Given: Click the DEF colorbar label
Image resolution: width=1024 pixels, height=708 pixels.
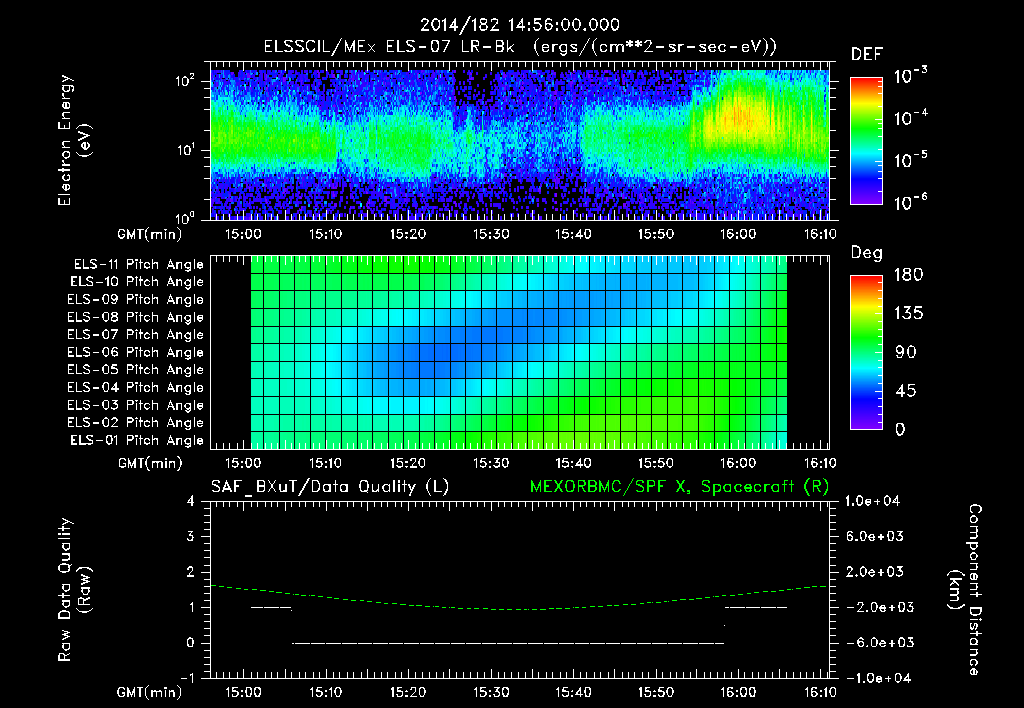Looking at the screenshot, I should pos(867,54).
